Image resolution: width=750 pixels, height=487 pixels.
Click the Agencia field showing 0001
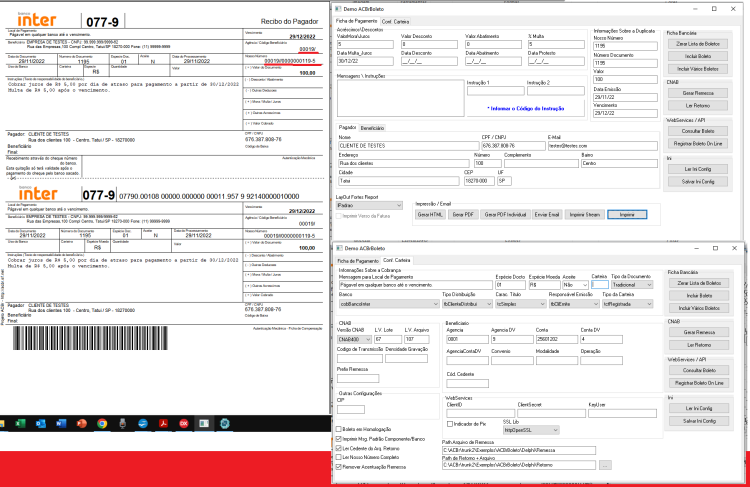467,339
